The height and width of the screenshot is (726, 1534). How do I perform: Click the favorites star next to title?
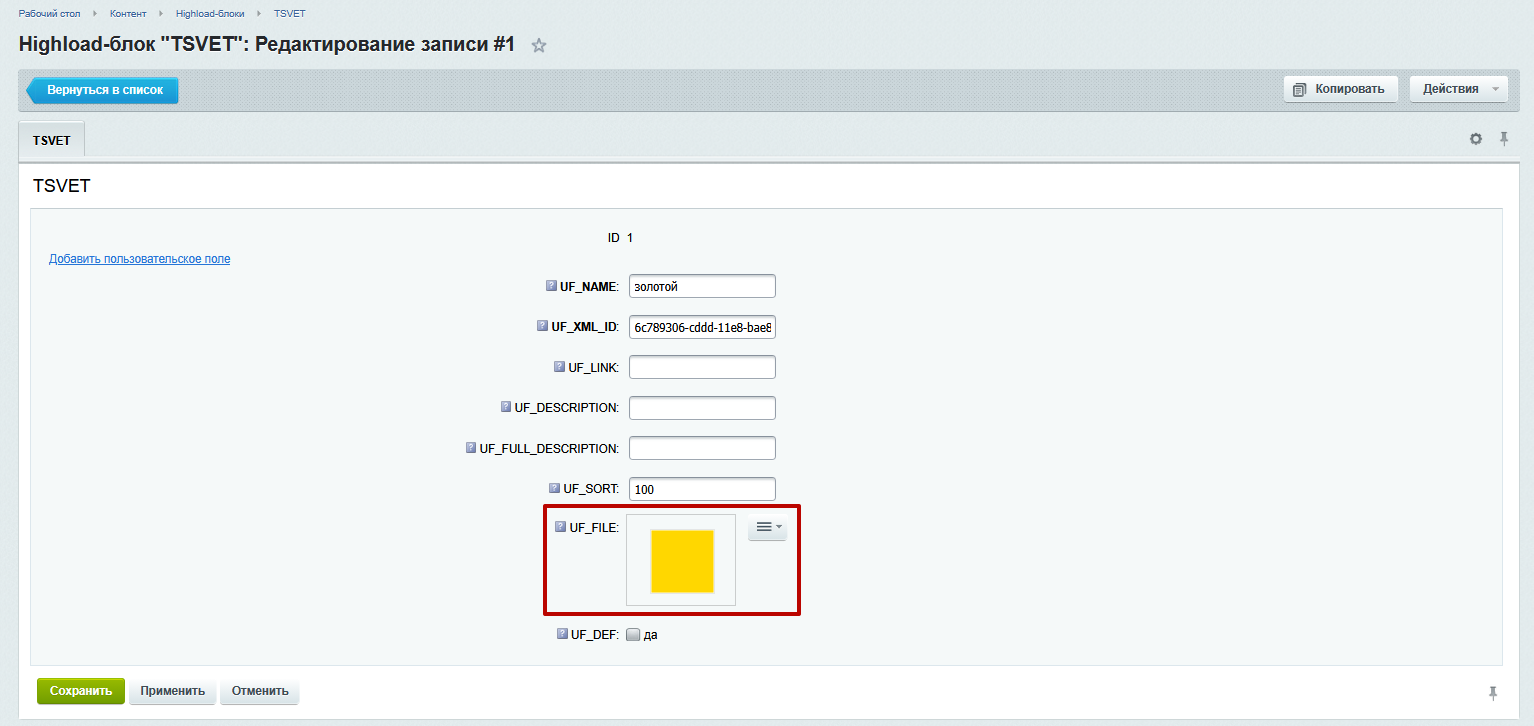[539, 46]
